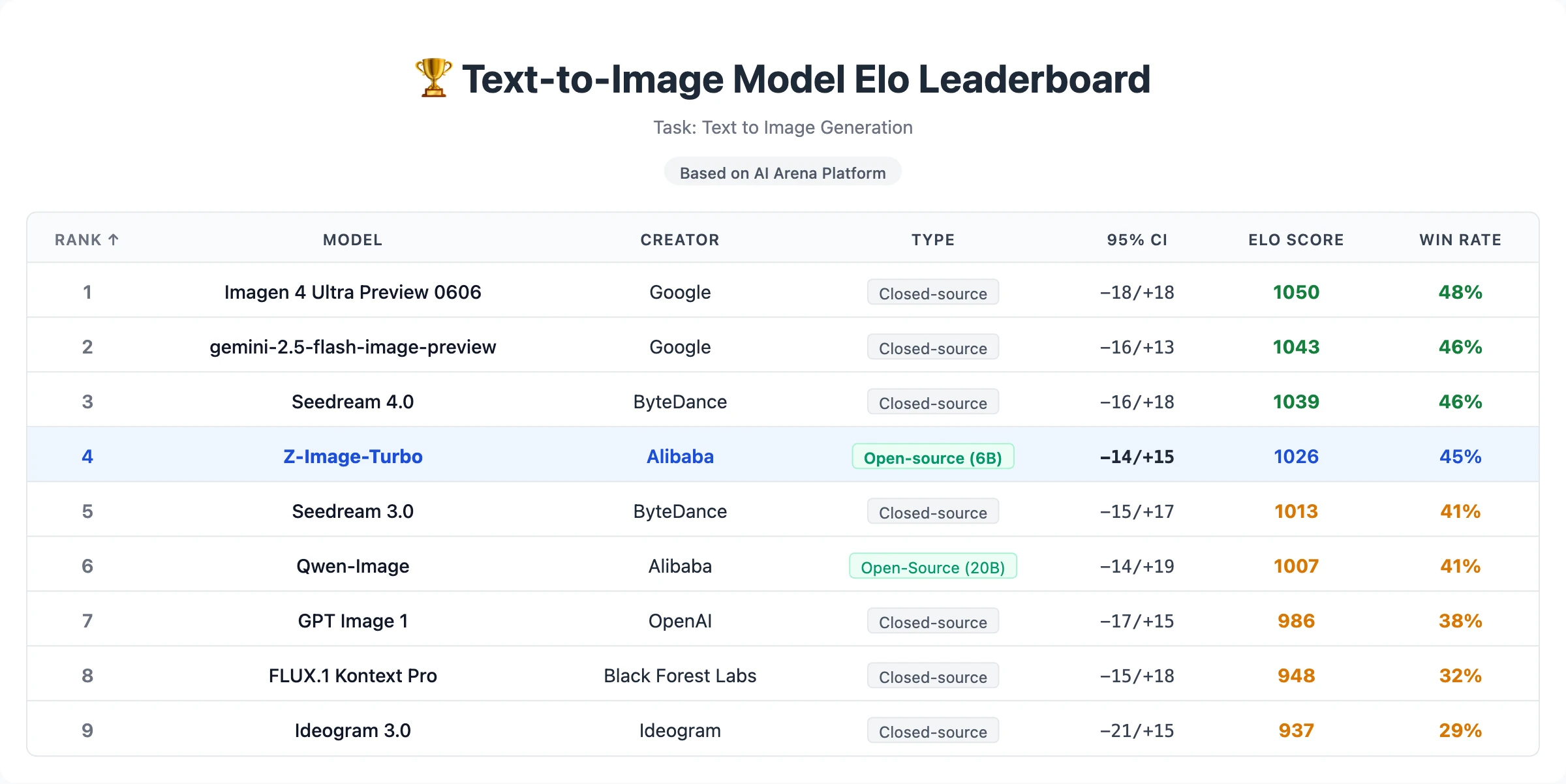1566x784 pixels.
Task: Click the Alibaba creator link for Z-Image-Turbo
Action: pos(680,457)
